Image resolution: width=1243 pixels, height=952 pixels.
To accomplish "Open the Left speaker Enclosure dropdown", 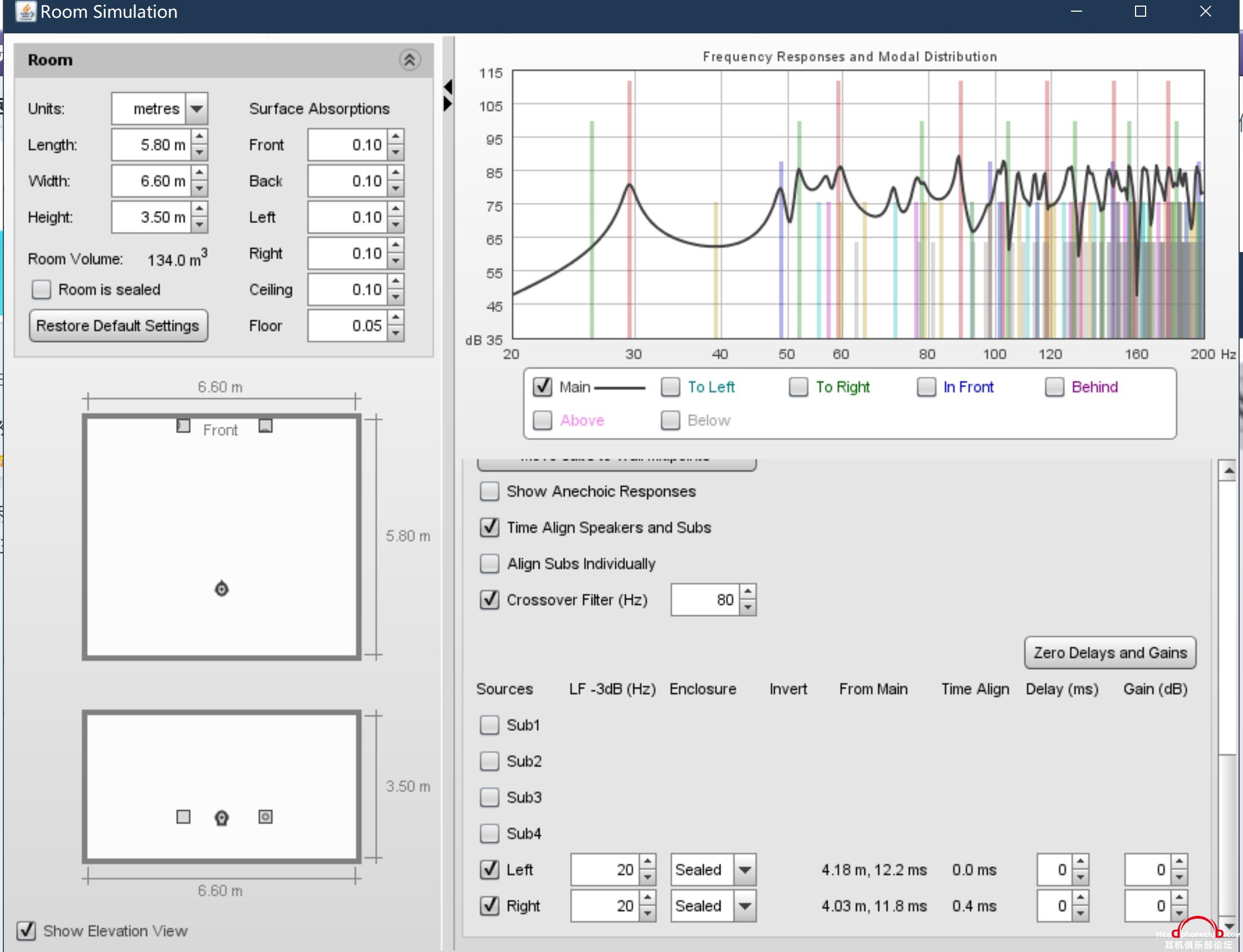I will [x=745, y=870].
